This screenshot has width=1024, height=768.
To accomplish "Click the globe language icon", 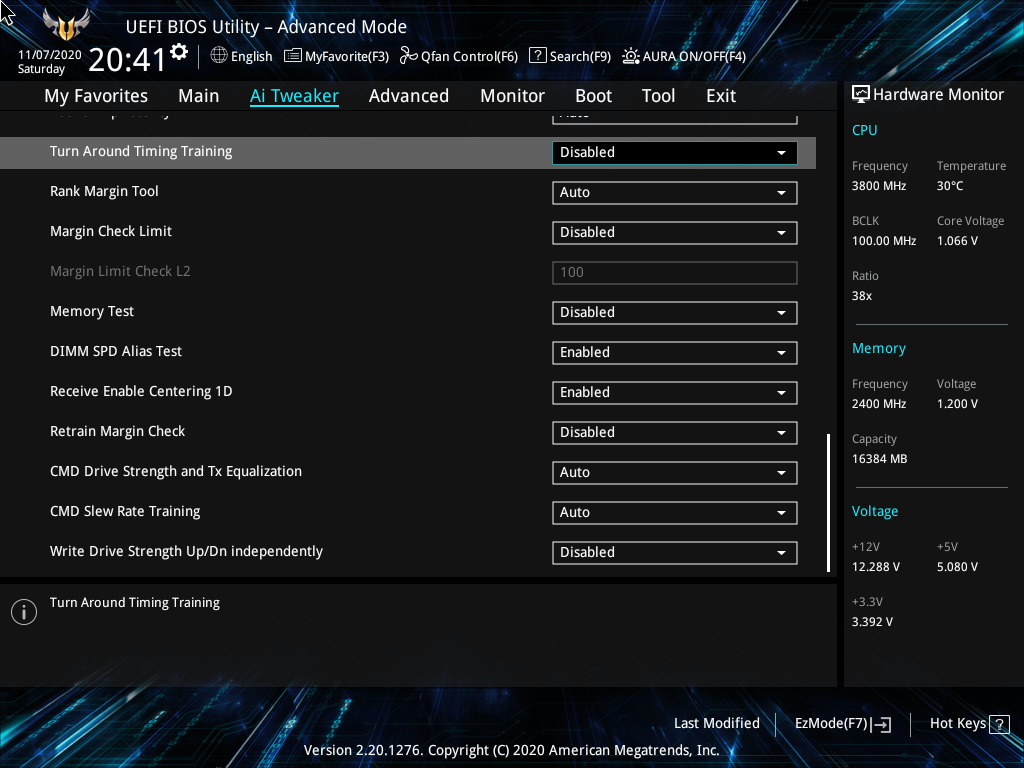I will [x=219, y=56].
